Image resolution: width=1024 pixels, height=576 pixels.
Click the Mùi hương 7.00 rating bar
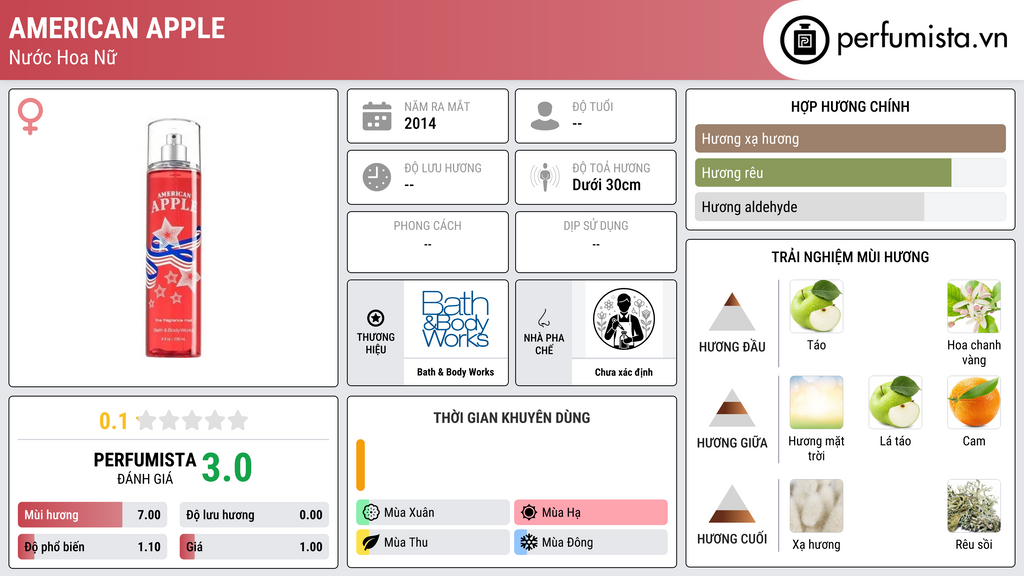(x=93, y=515)
